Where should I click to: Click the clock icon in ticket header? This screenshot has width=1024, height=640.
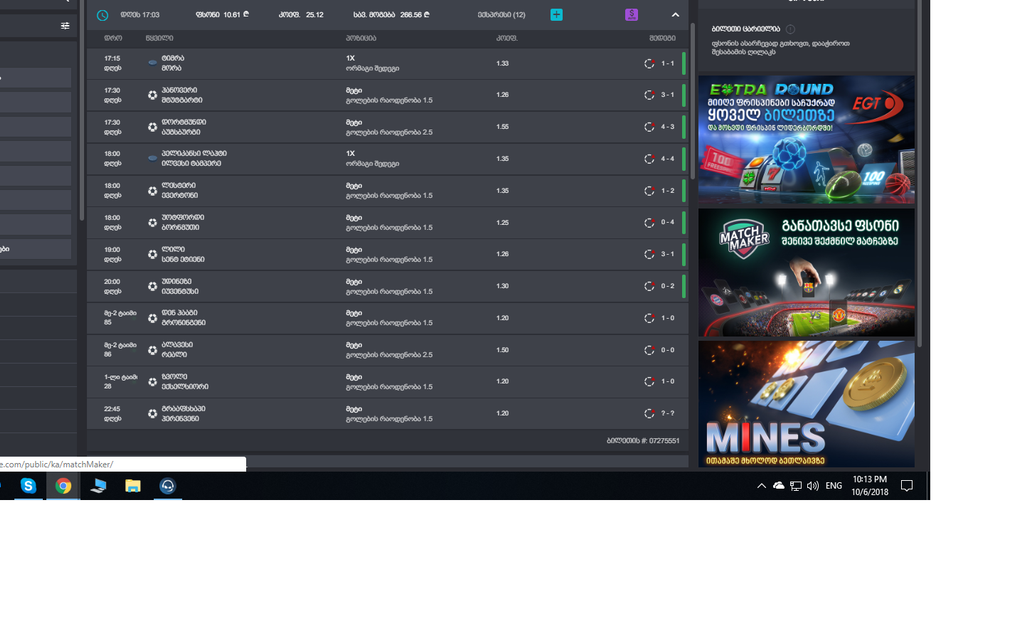[103, 15]
